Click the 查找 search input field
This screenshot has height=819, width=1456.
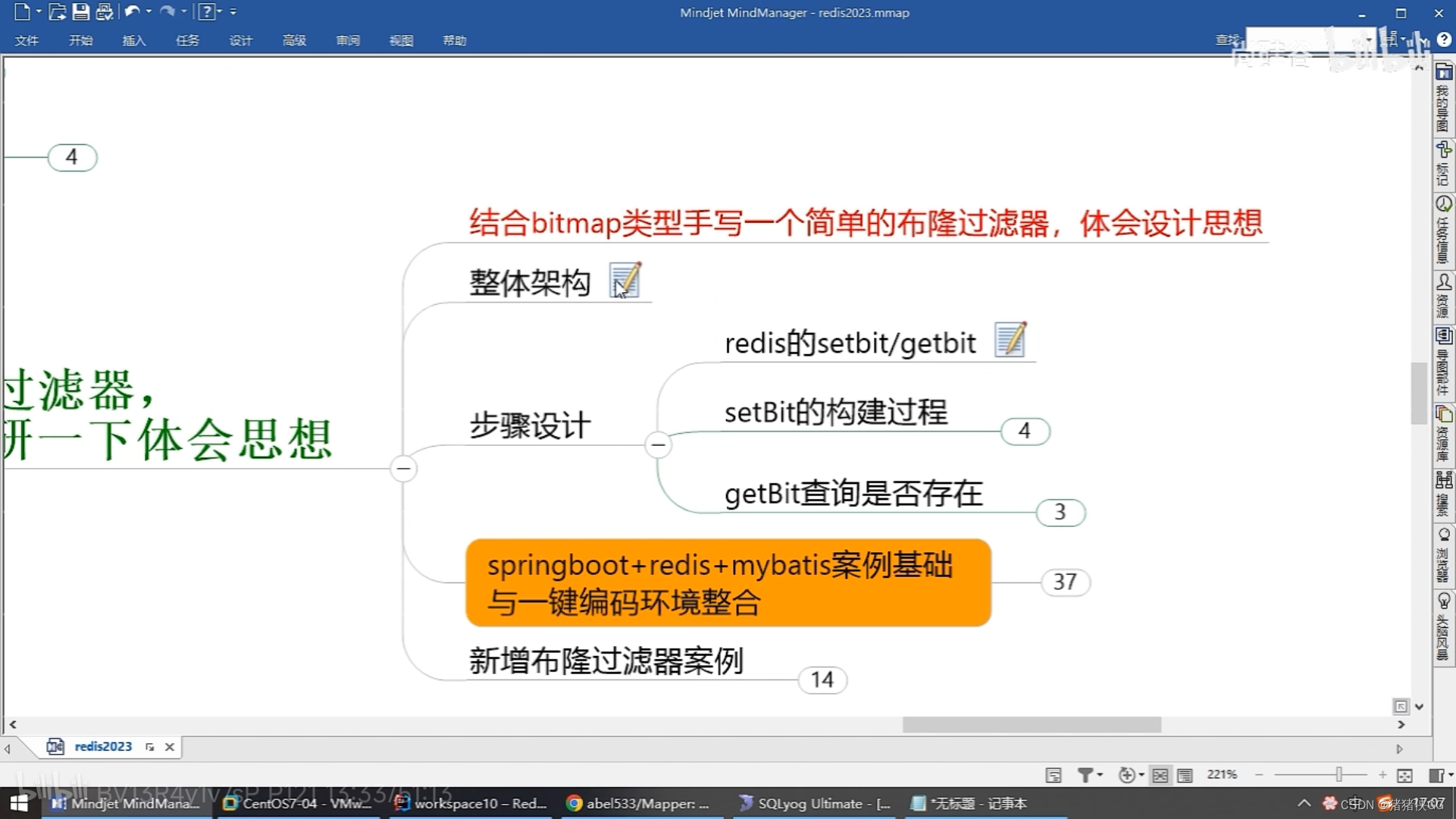point(1310,40)
